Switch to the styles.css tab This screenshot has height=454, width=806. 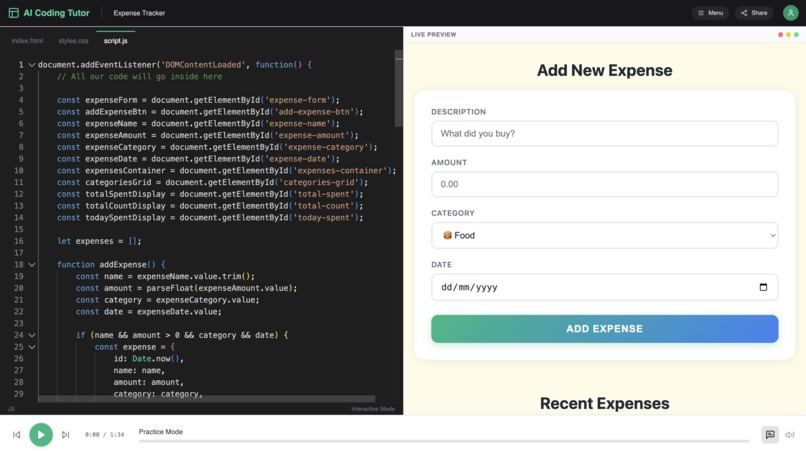coord(73,41)
